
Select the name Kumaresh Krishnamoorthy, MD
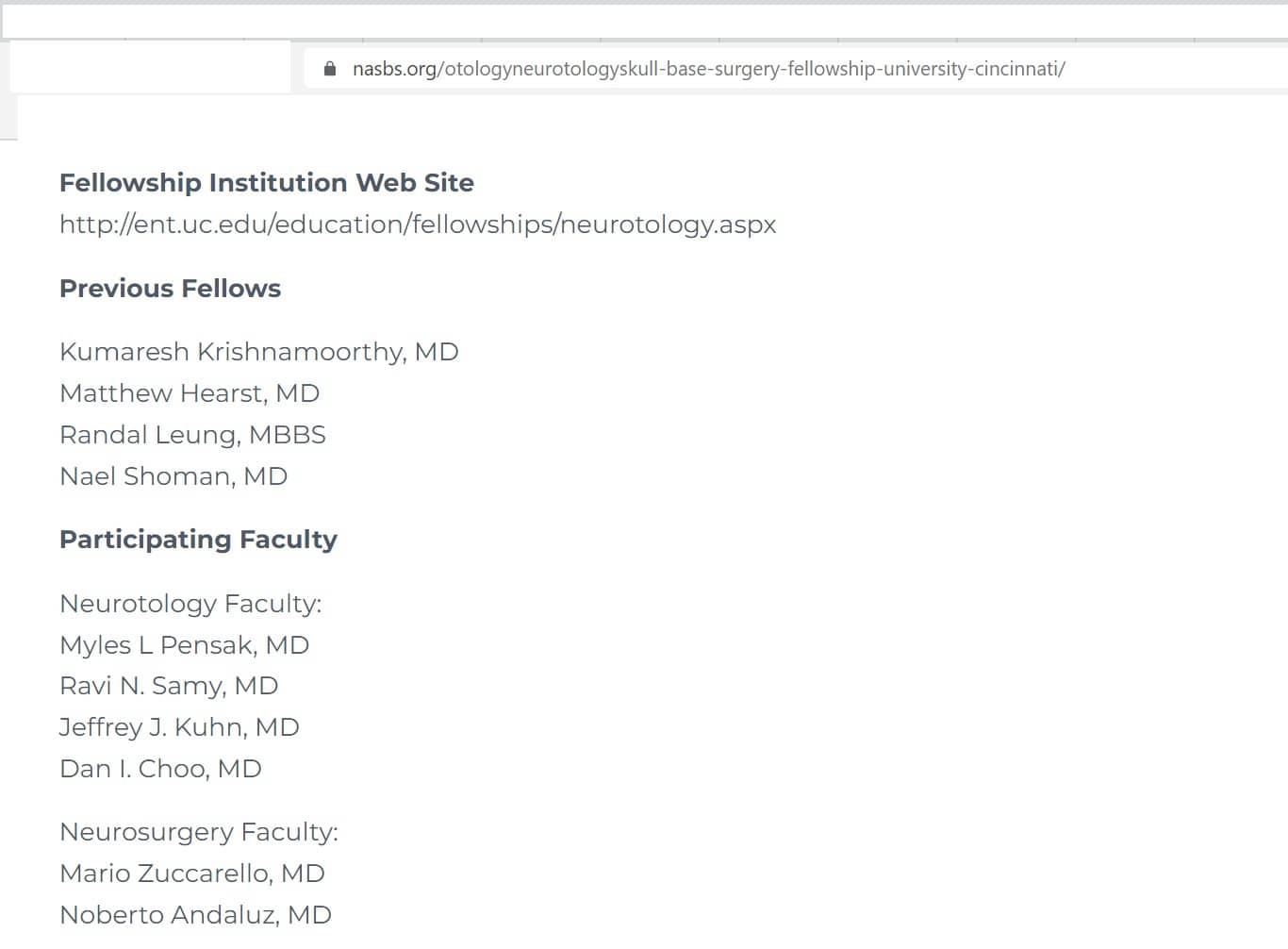259,352
